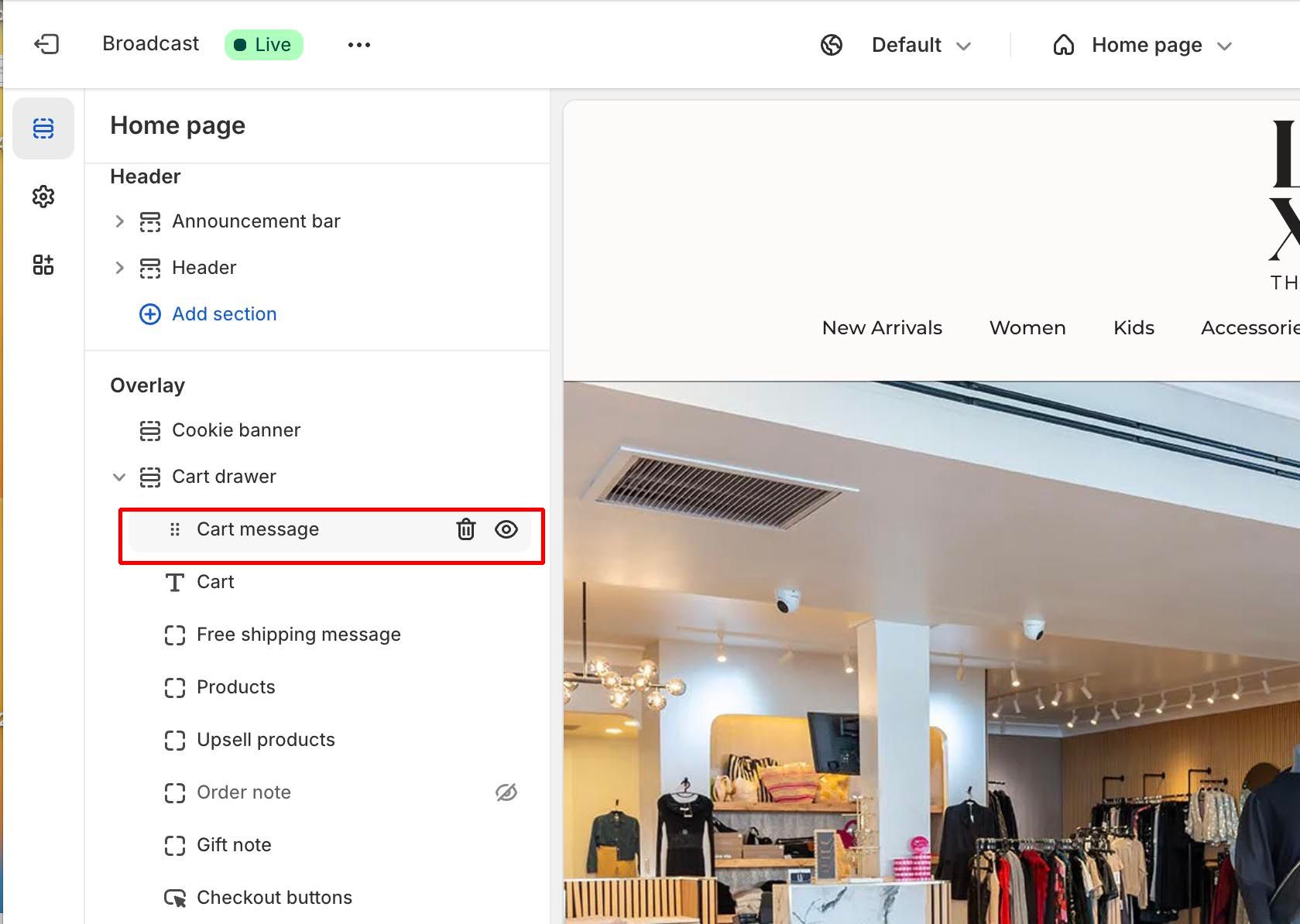1300x924 pixels.
Task: Open the App embeds sidebar icon
Action: (43, 265)
